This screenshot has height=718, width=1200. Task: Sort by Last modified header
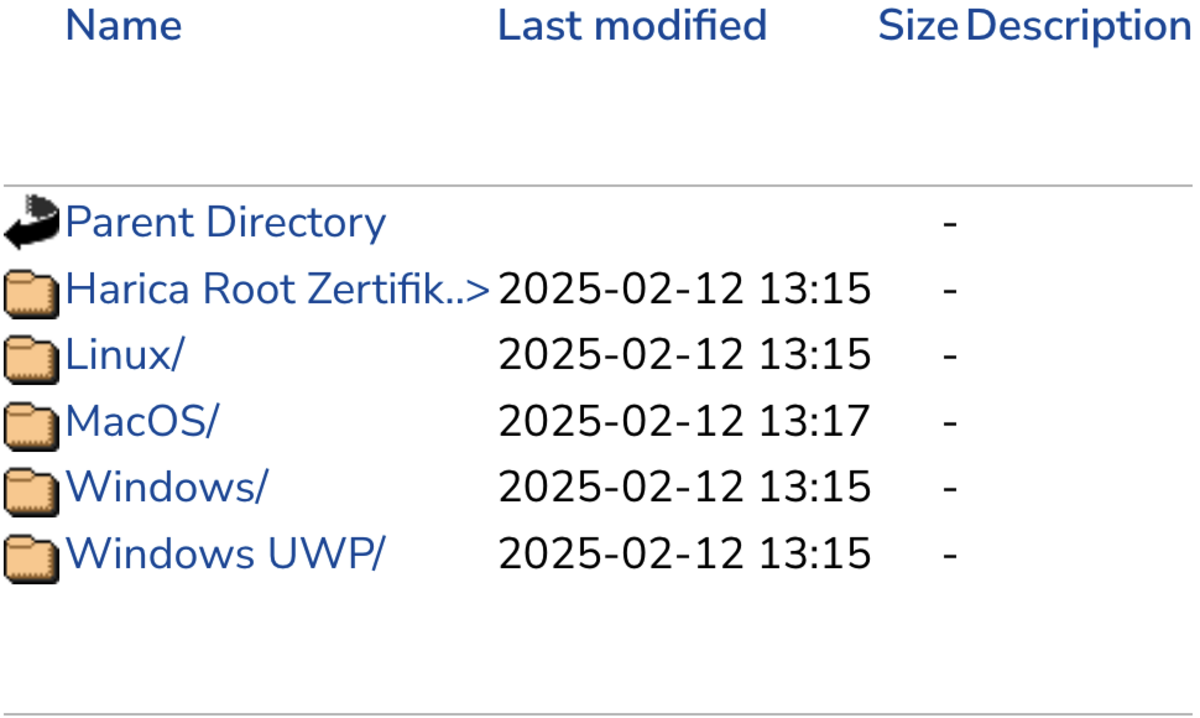click(632, 25)
